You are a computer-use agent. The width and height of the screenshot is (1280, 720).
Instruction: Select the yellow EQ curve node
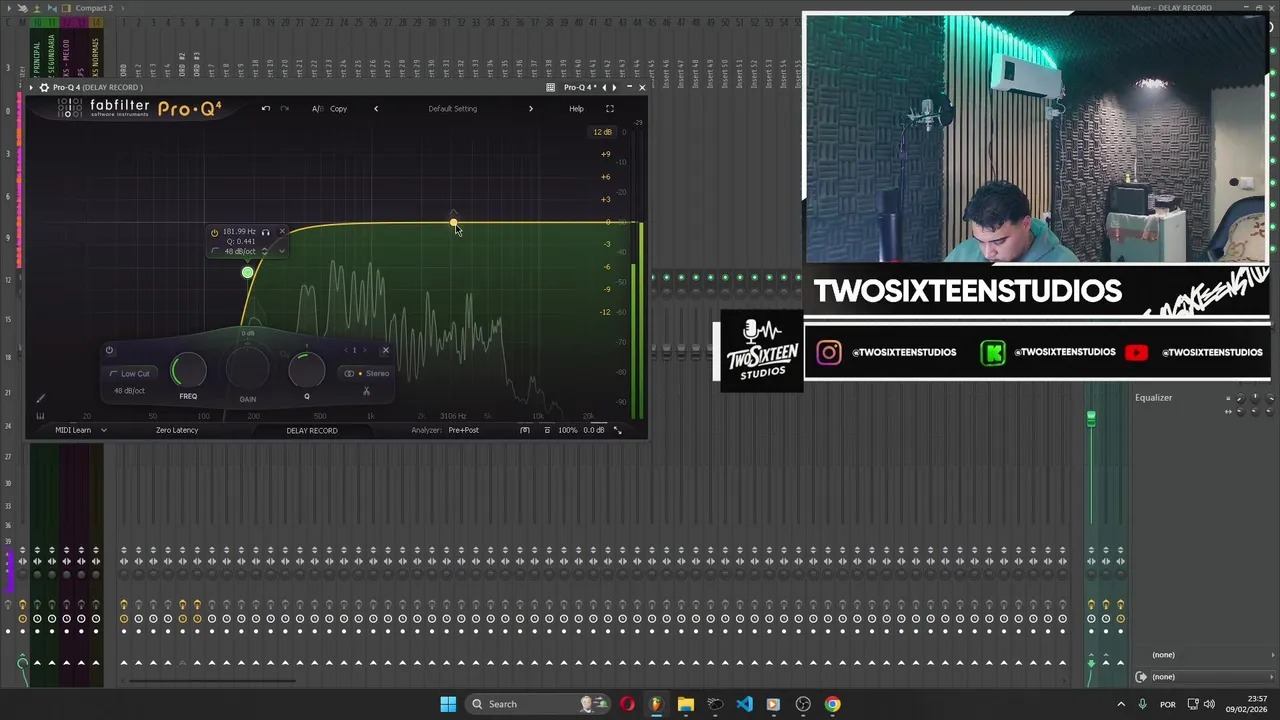click(x=453, y=223)
